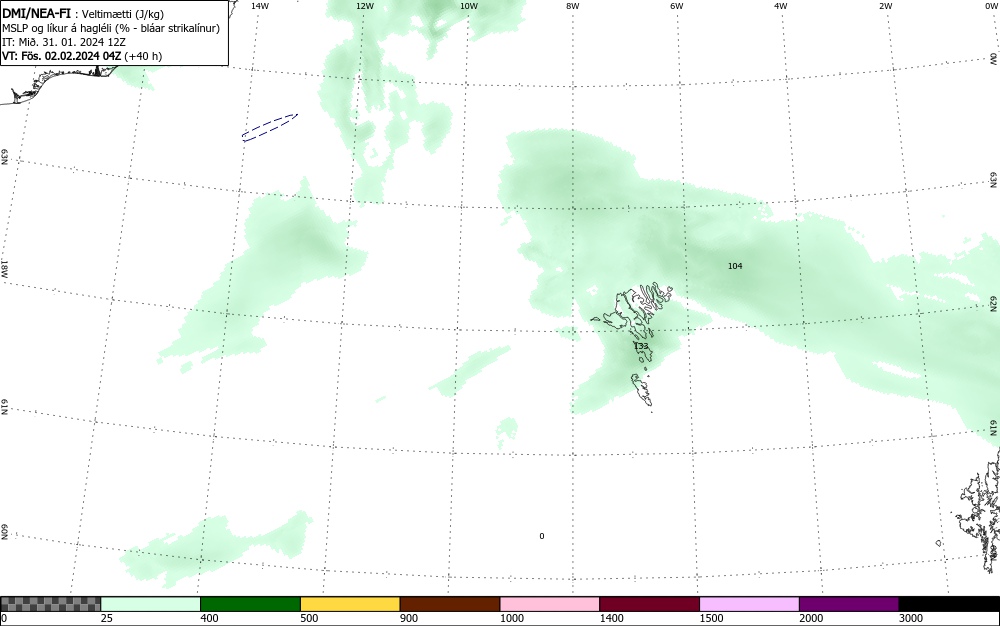
Task: Click the '133' value over the Faroes
Action: click(641, 346)
